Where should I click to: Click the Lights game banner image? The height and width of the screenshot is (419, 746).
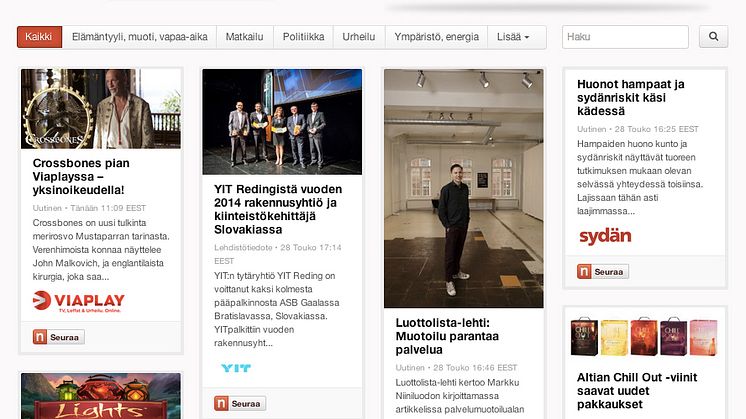pos(101,396)
